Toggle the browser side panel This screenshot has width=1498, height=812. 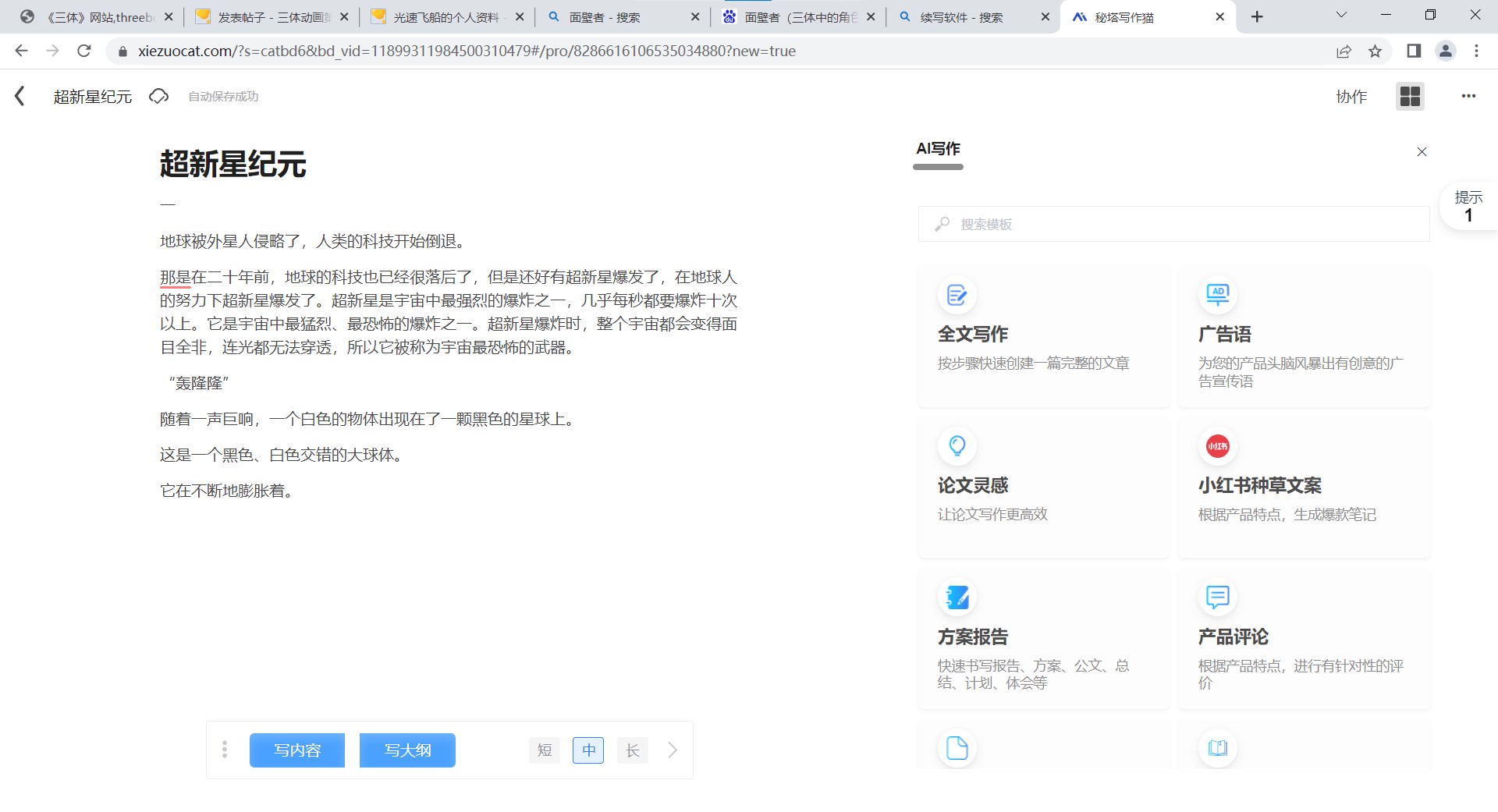coord(1414,51)
